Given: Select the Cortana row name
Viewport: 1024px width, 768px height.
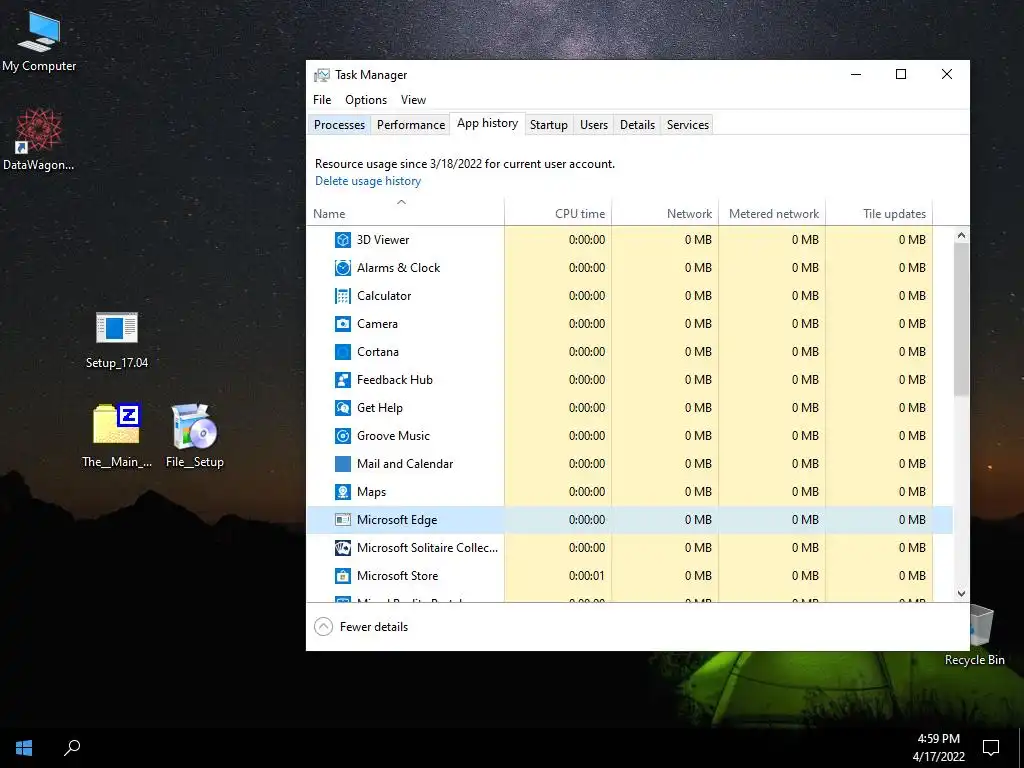Looking at the screenshot, I should 377,352.
